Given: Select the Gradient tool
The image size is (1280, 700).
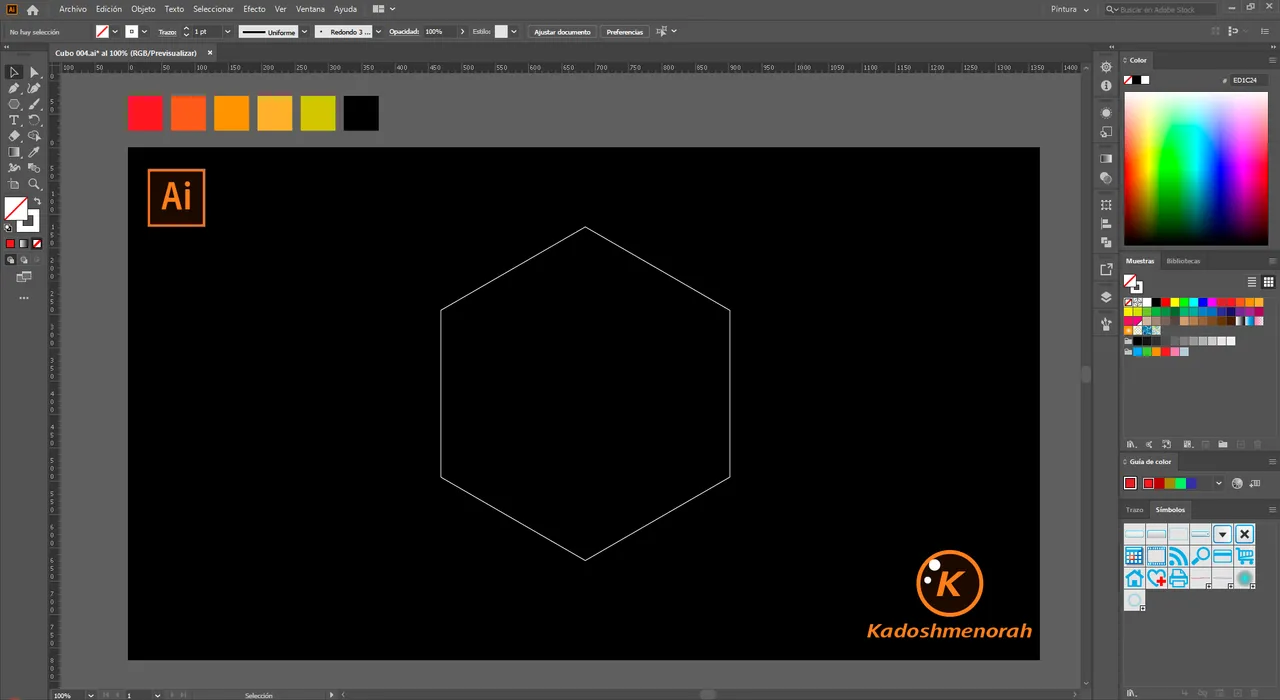Looking at the screenshot, I should 14,152.
